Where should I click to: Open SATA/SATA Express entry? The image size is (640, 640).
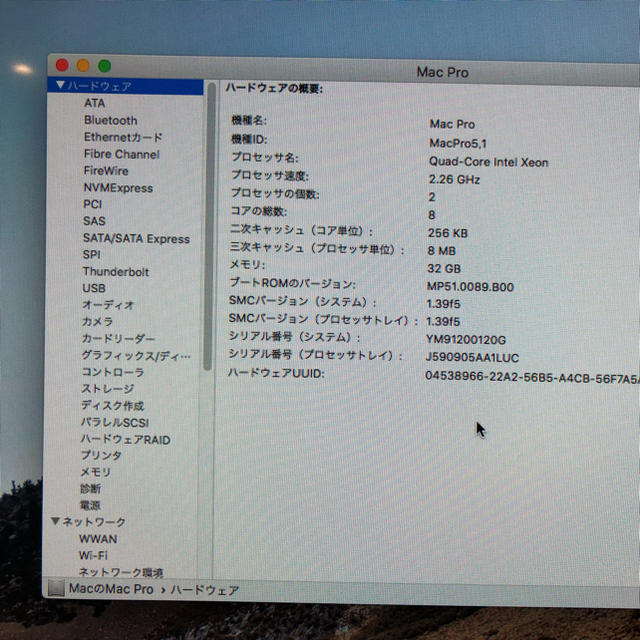(136, 238)
